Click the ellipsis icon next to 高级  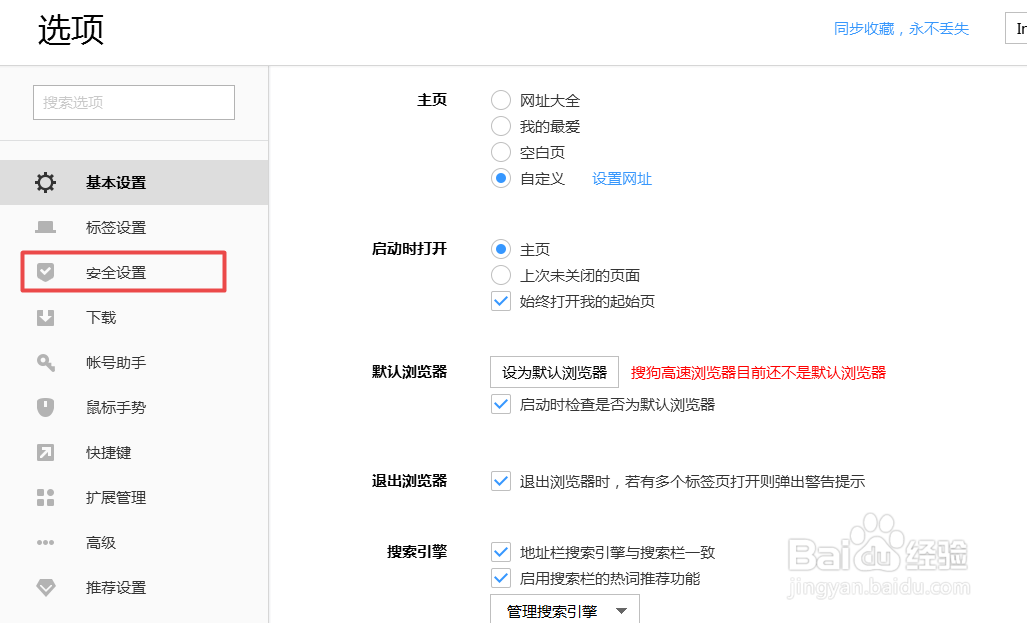(x=45, y=542)
